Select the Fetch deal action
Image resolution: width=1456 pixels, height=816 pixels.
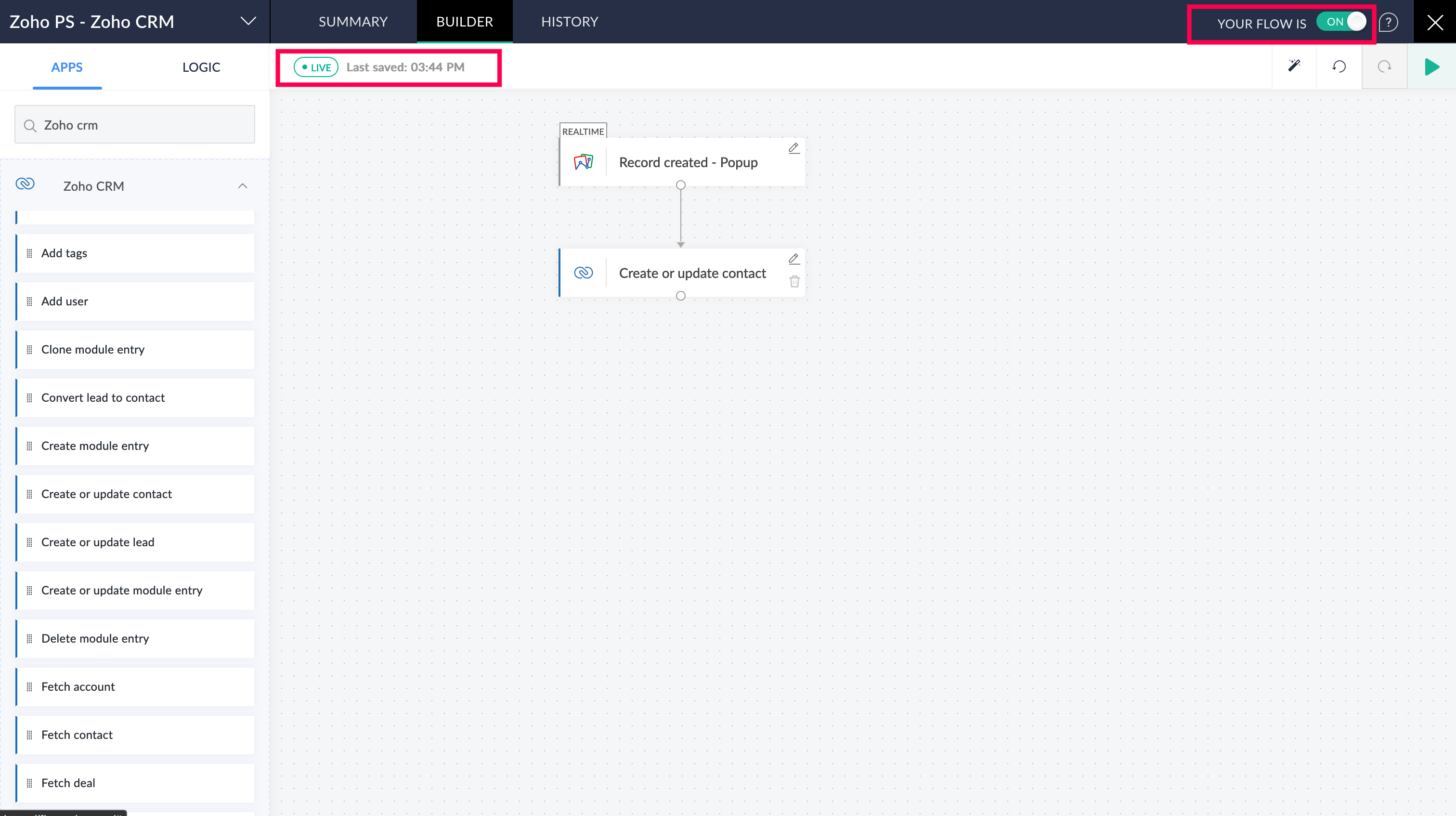(x=68, y=783)
